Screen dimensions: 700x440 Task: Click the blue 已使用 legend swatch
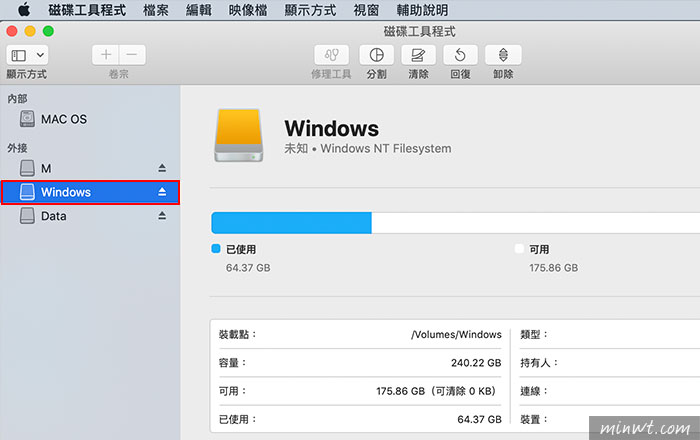[x=216, y=249]
